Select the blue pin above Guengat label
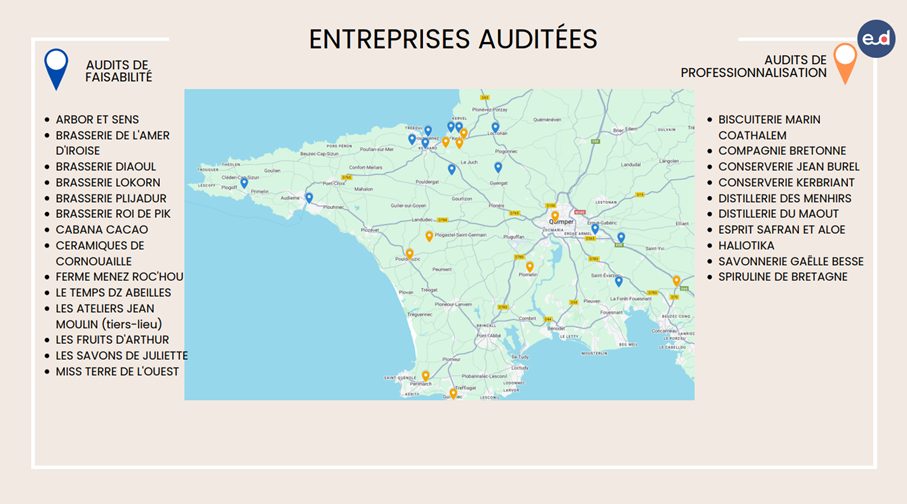907x504 pixels. click(x=498, y=167)
